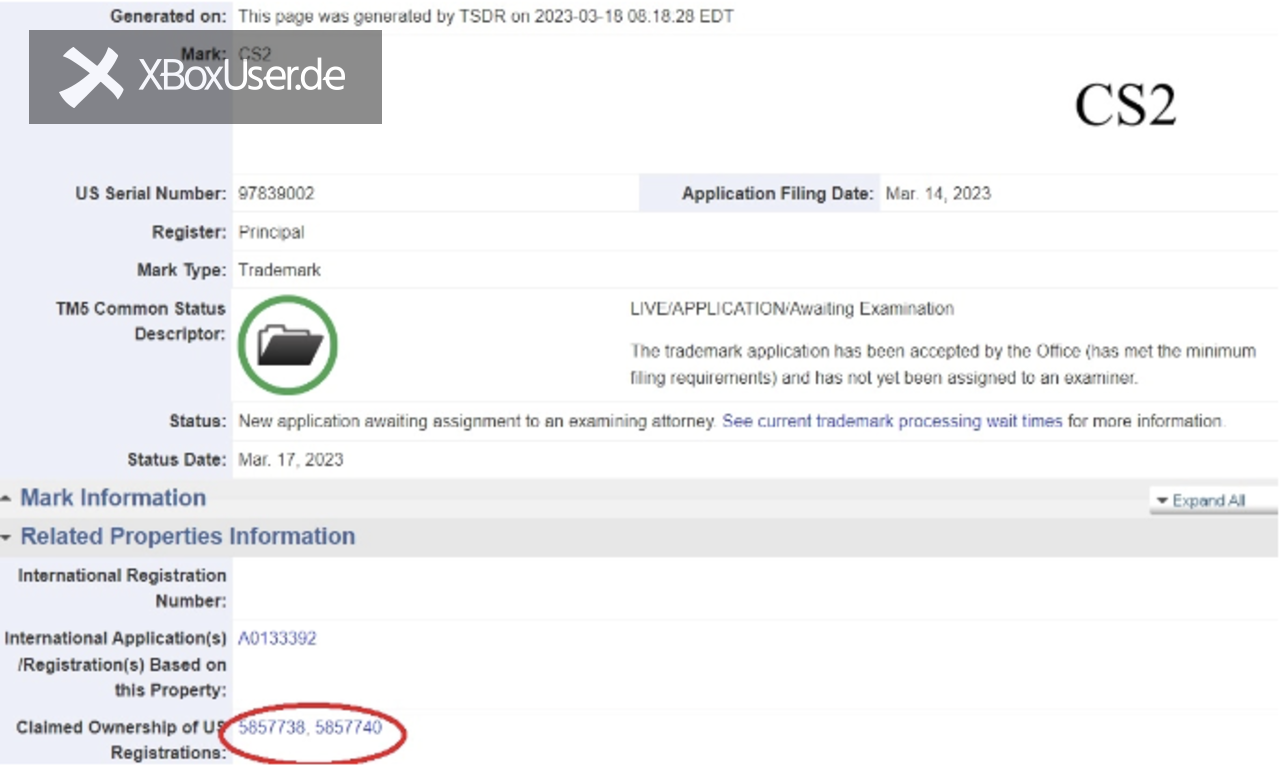Click the US Serial Number label
Viewport: 1280px width, 781px height.
(x=151, y=193)
